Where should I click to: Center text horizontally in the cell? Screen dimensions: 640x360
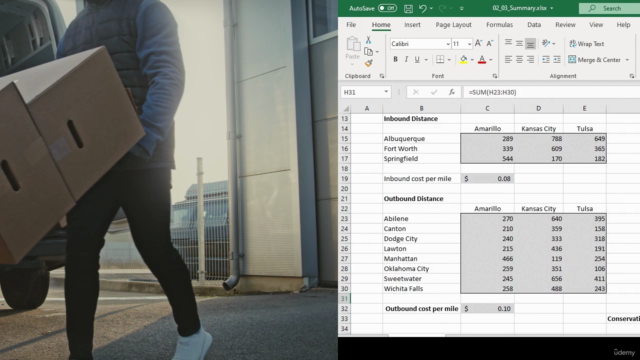click(519, 60)
